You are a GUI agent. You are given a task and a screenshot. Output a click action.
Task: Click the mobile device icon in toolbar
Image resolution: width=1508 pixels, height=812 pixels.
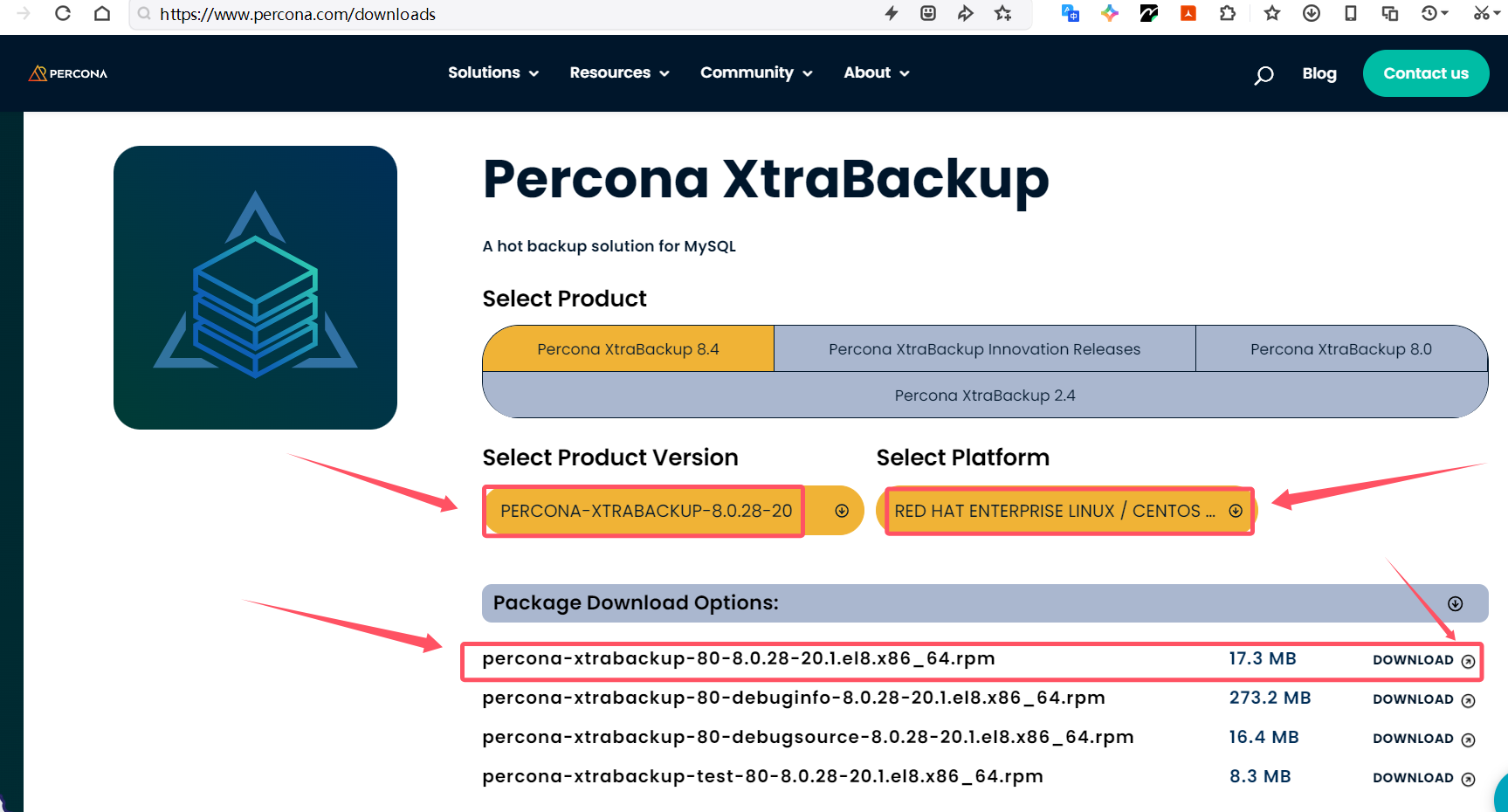tap(1351, 13)
